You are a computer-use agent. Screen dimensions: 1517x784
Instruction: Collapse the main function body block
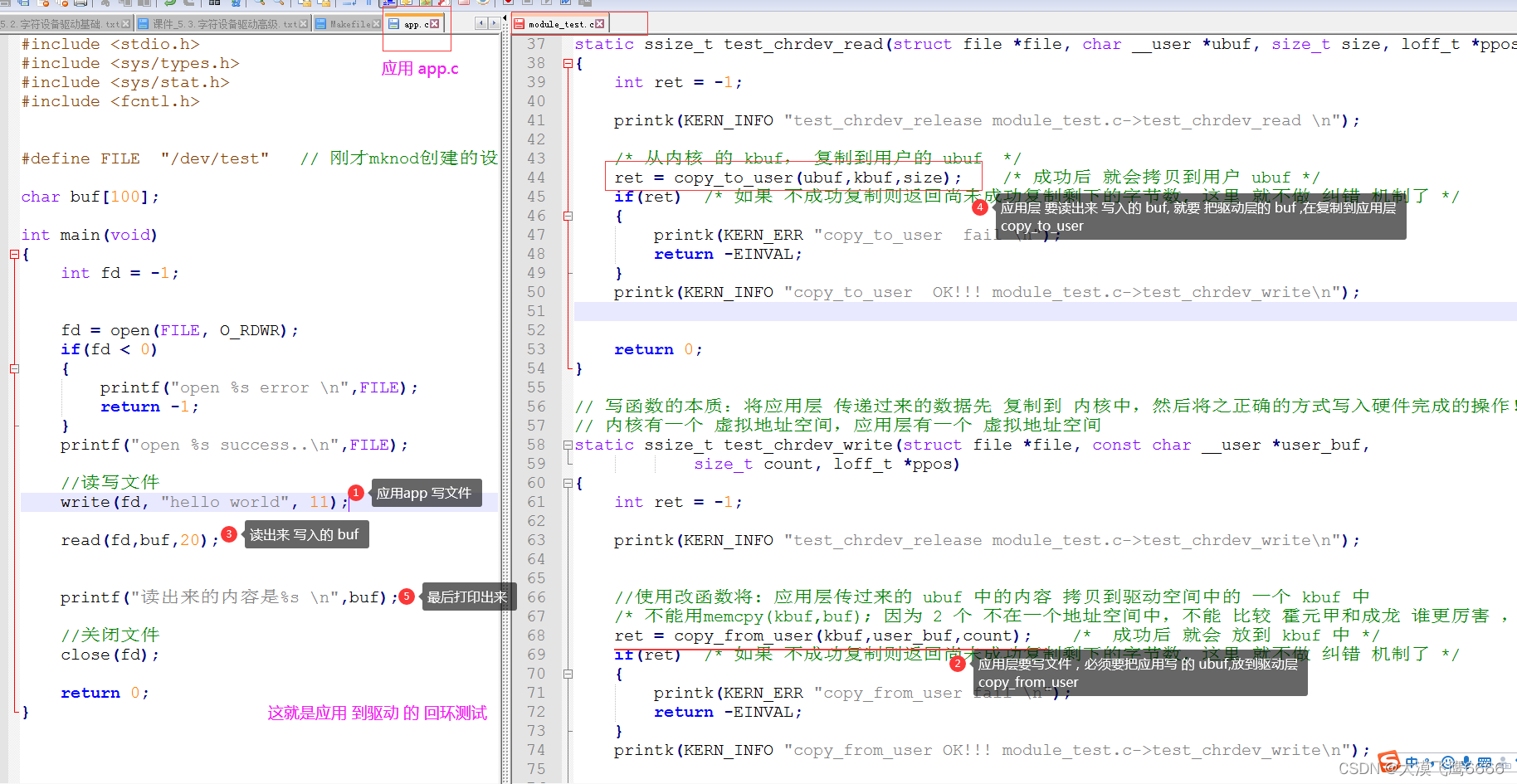[13, 254]
